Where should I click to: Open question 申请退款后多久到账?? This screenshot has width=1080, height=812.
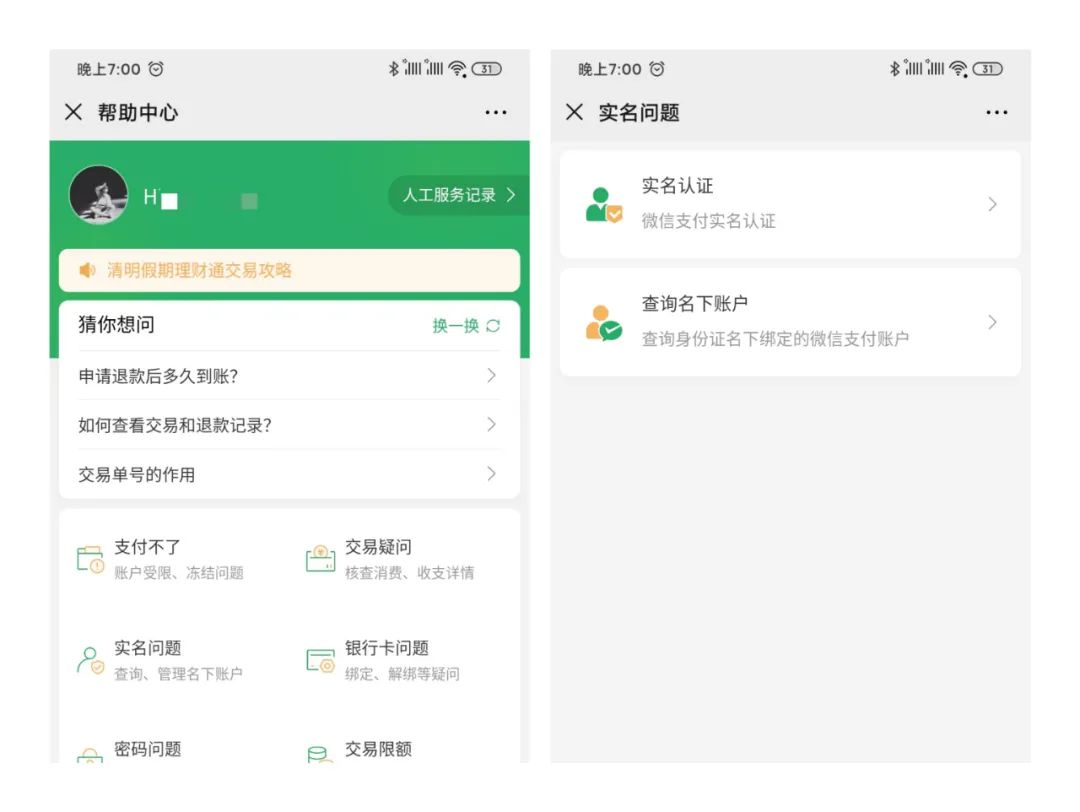(x=289, y=376)
